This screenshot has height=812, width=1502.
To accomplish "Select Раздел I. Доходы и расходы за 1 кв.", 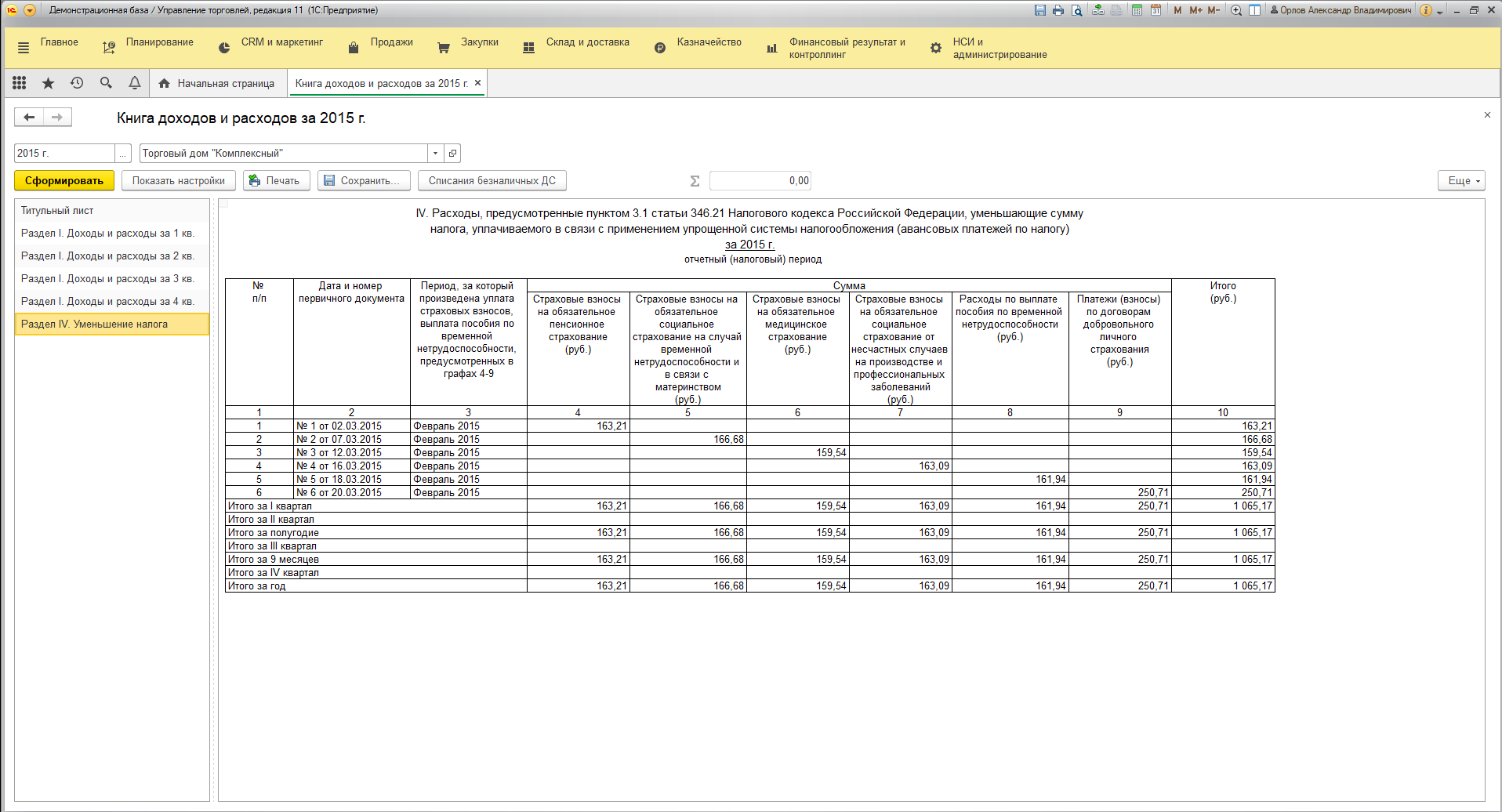I will 112,234.
